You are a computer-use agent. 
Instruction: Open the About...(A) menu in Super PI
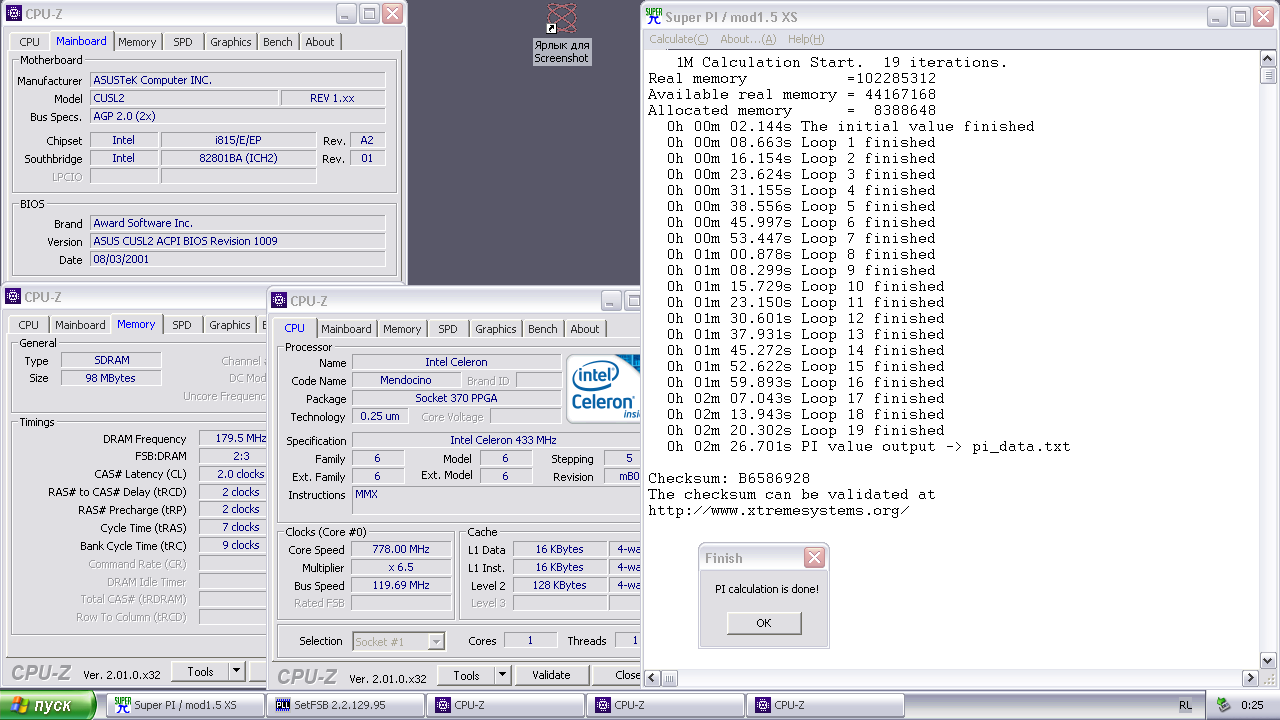point(748,39)
